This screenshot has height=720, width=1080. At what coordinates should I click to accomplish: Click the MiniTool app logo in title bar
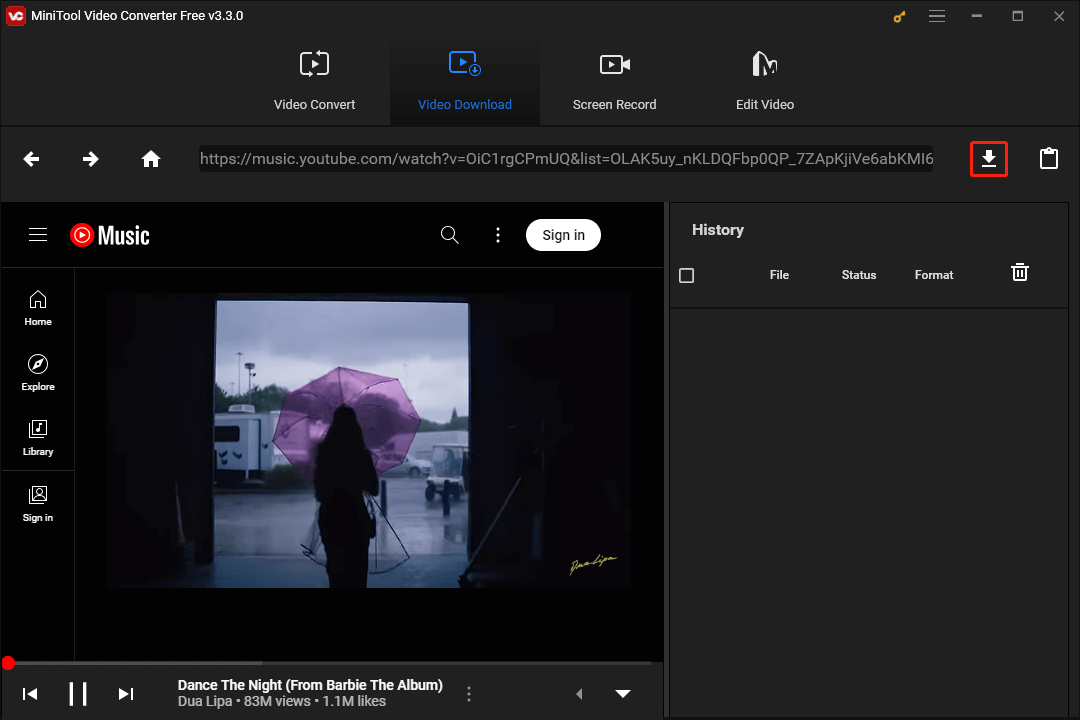16,16
